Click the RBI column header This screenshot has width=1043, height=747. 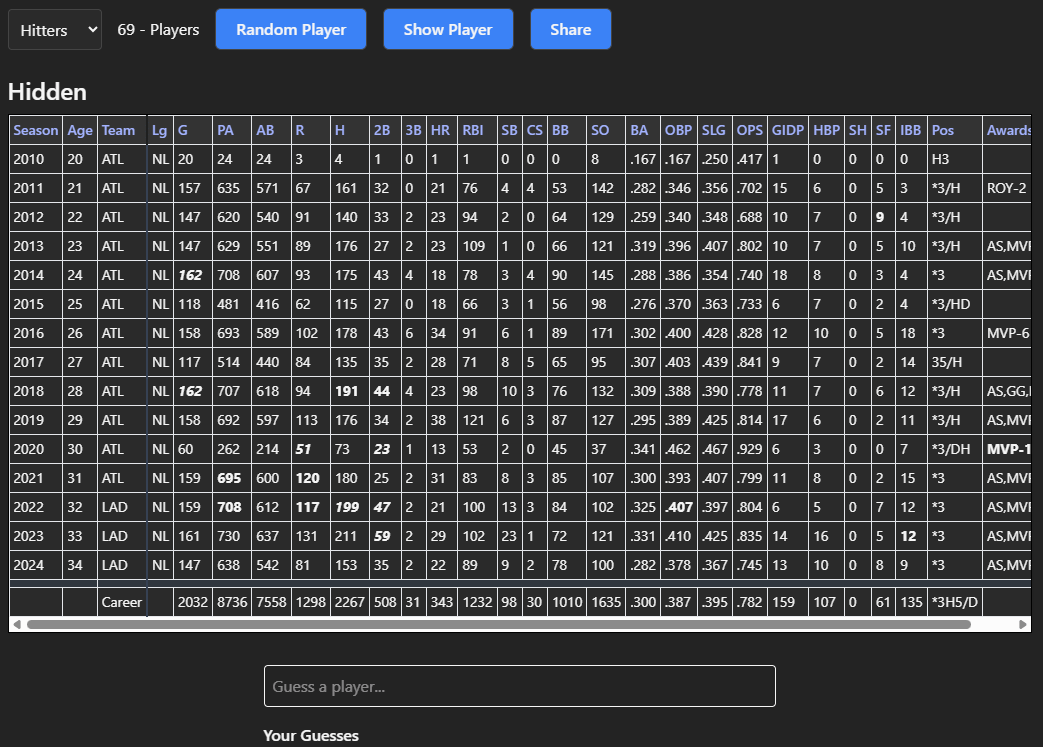point(476,130)
